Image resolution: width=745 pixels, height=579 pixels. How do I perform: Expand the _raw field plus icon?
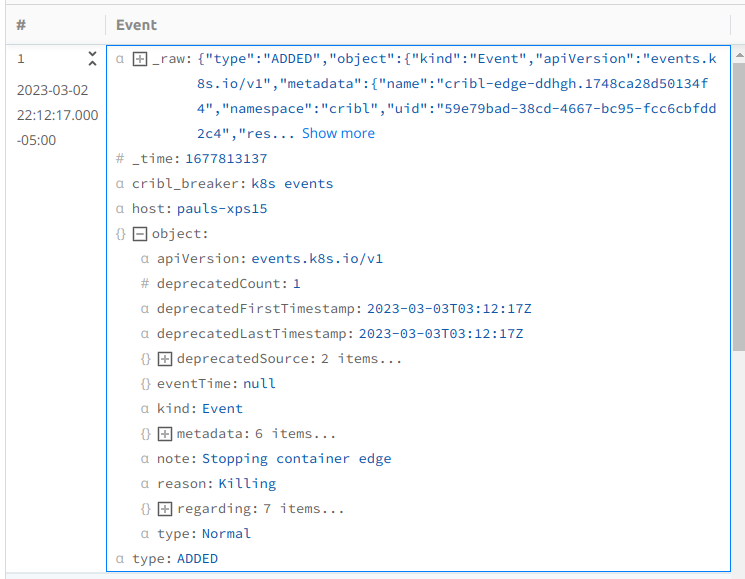coord(140,60)
